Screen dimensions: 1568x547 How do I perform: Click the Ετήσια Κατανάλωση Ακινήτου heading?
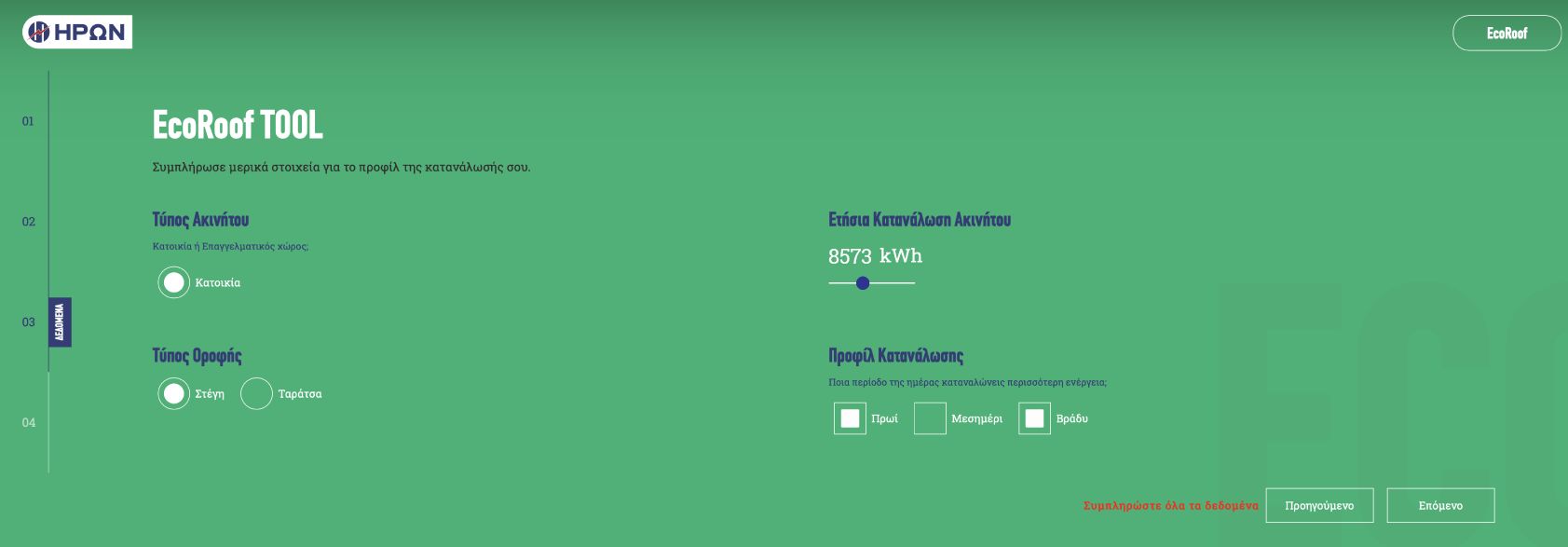[x=920, y=220]
